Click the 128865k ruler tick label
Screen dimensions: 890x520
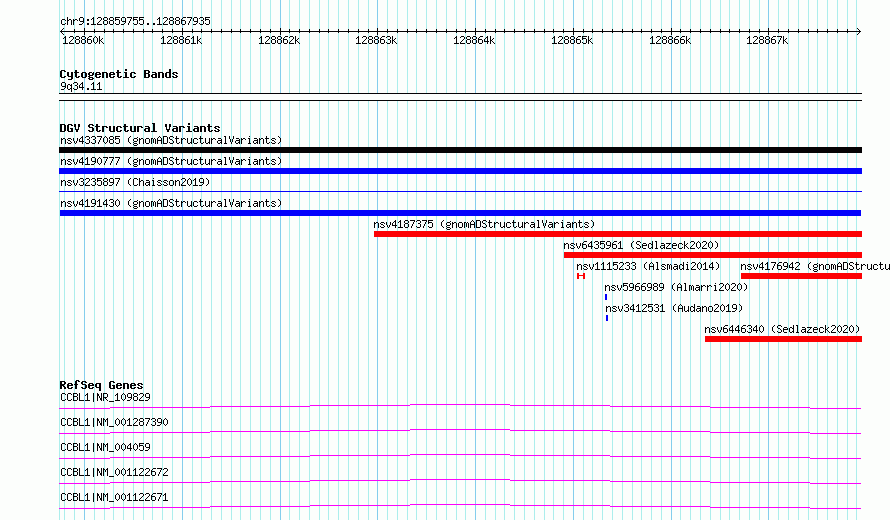(x=572, y=40)
